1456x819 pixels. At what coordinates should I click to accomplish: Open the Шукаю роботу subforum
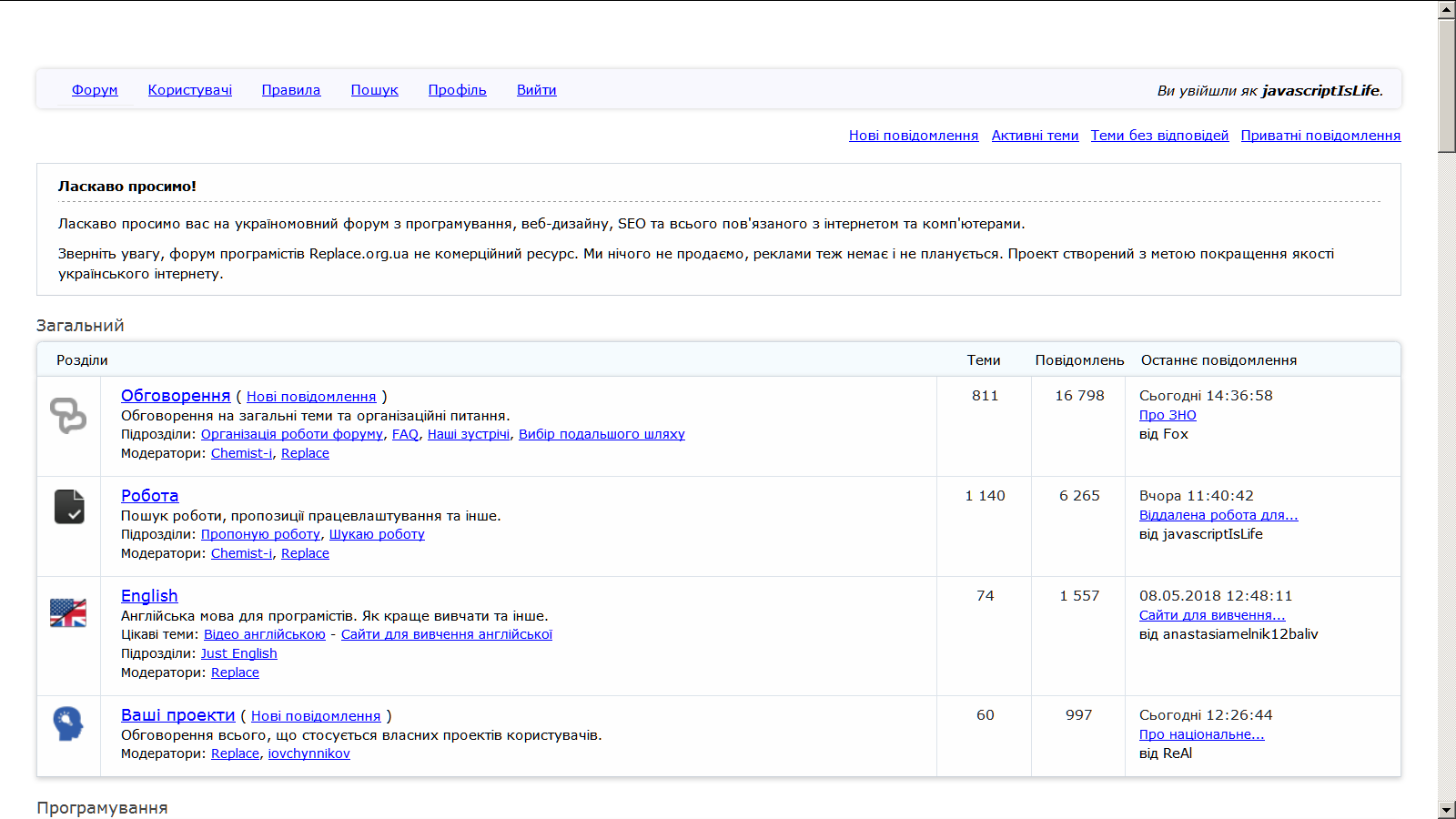377,534
